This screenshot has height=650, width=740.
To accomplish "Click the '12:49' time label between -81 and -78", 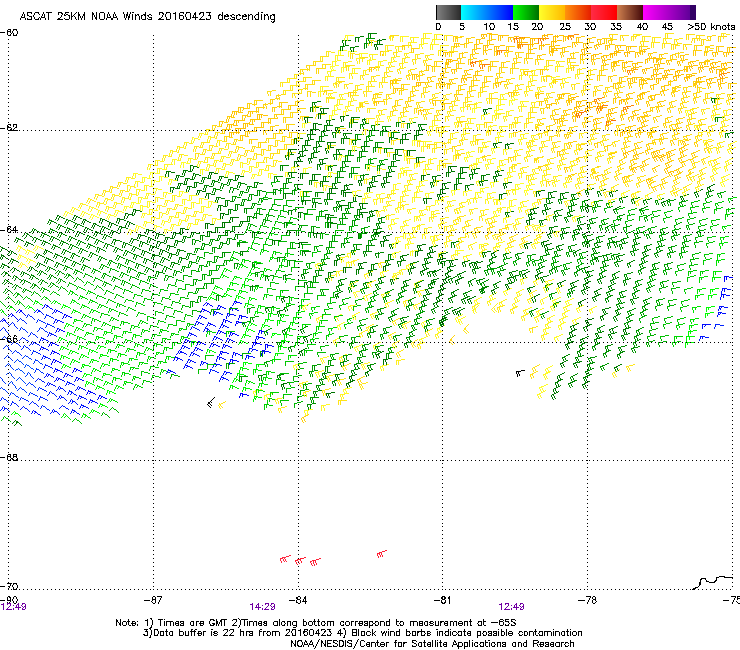I will (x=511, y=607).
